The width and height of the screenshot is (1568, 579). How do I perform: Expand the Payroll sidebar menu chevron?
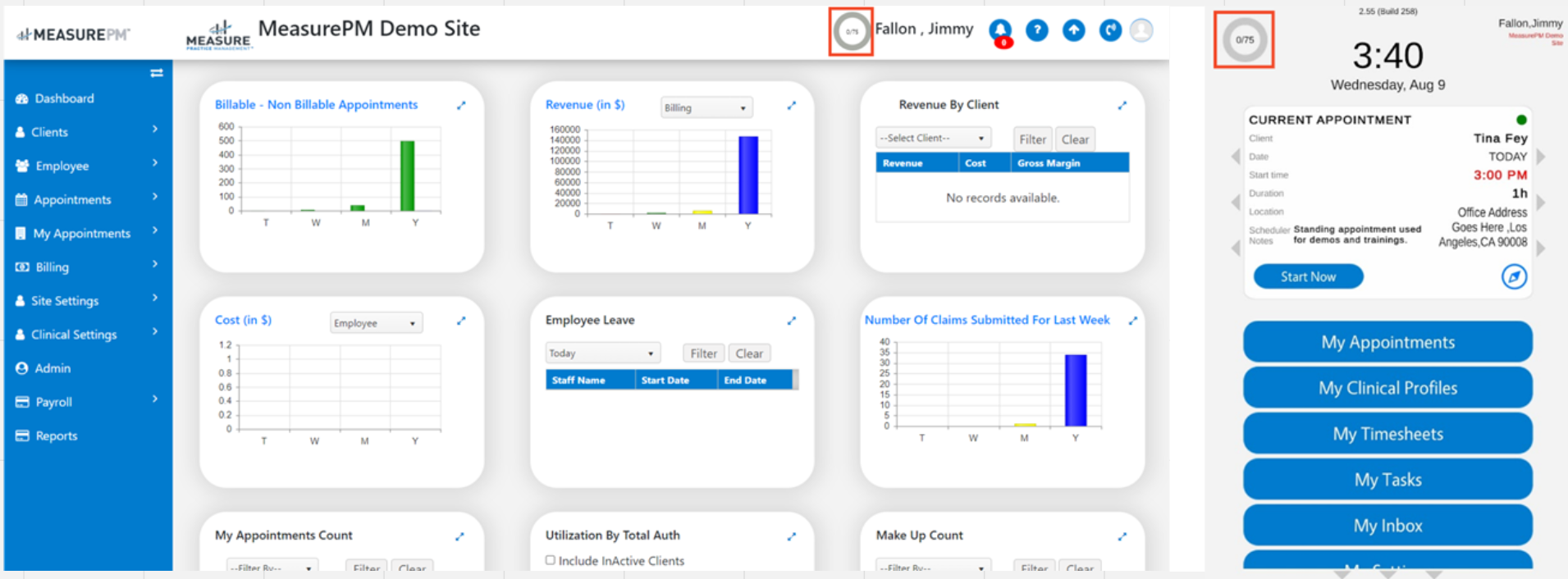coord(155,399)
